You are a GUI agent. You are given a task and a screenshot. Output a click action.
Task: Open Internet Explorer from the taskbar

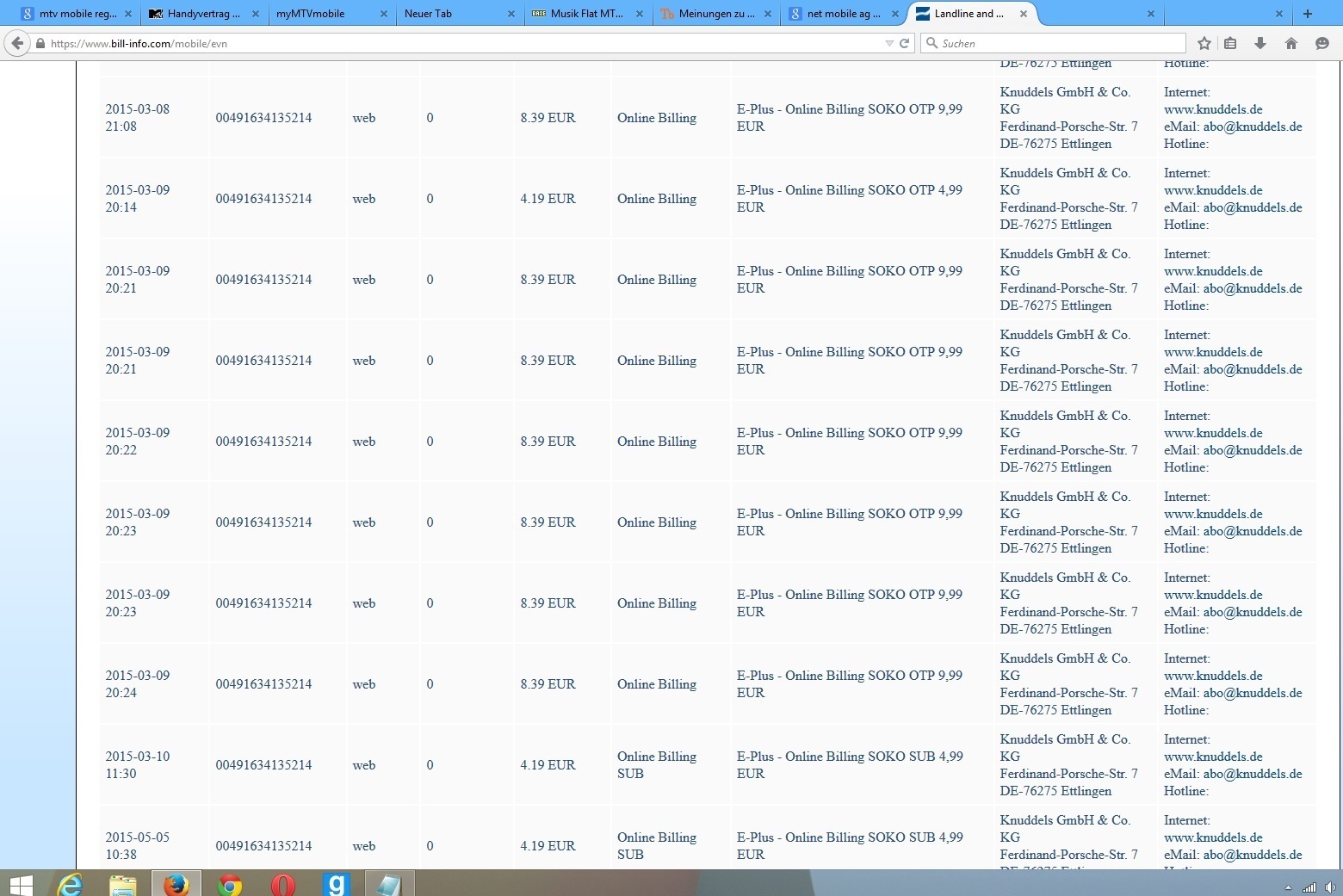70,884
